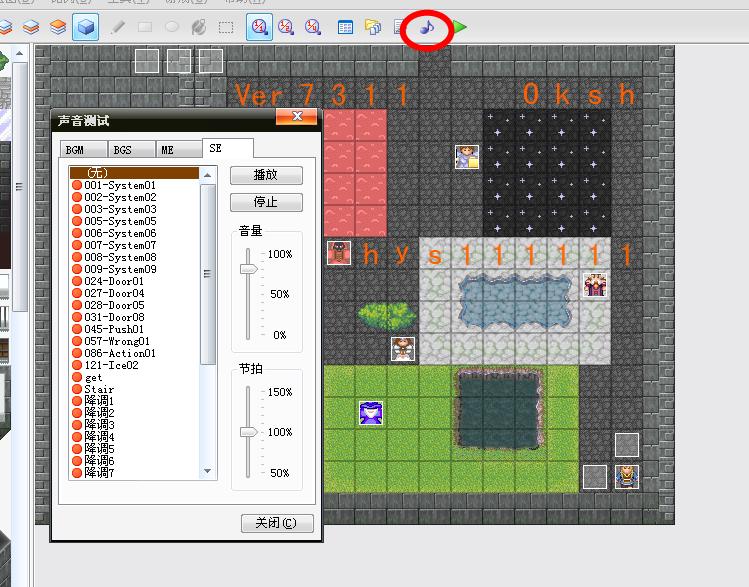Click the 停止 stop button
Image resolution: width=749 pixels, height=587 pixels.
tap(266, 202)
